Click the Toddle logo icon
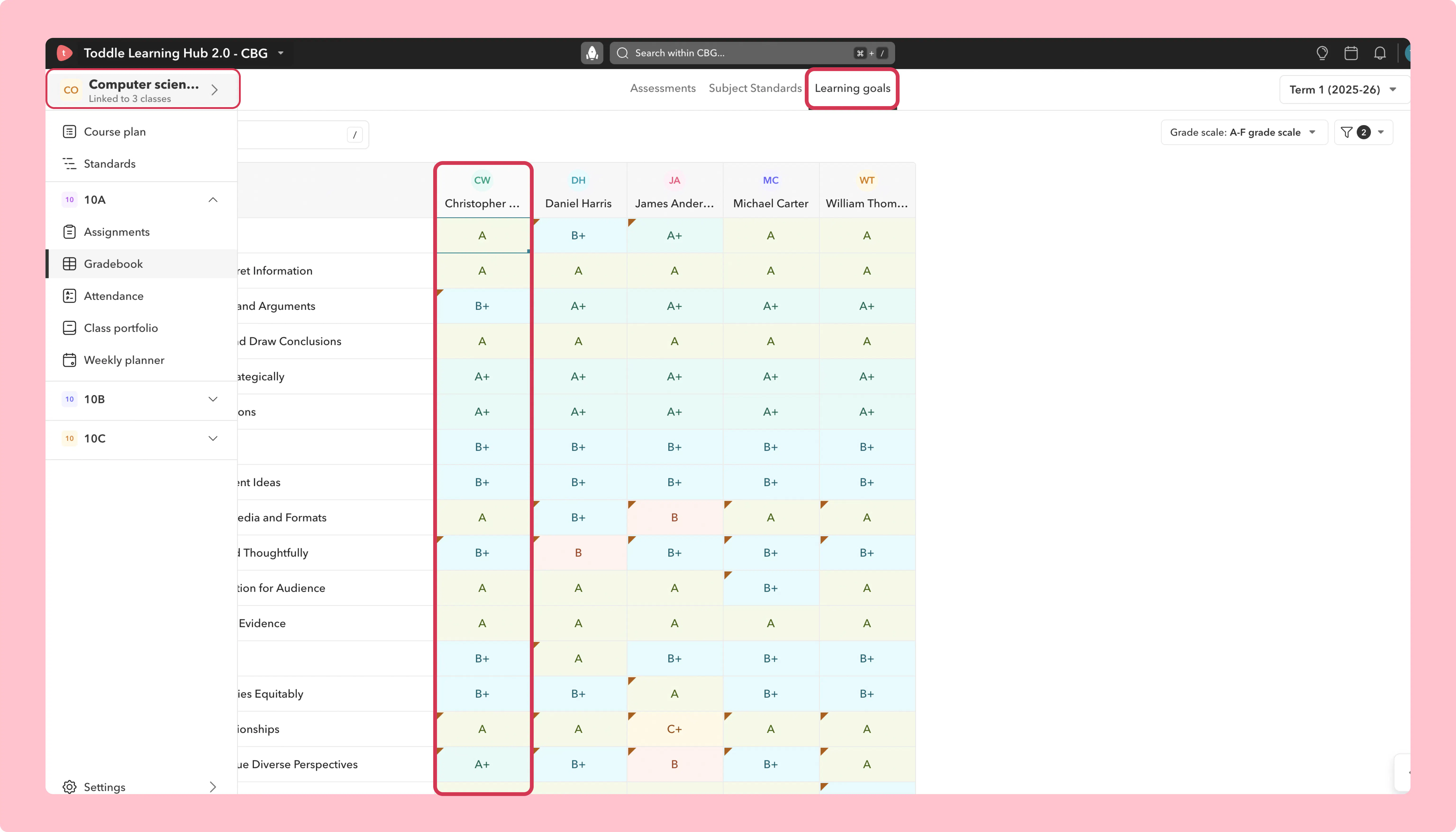Screen dimensions: 1456x832 [x=64, y=53]
